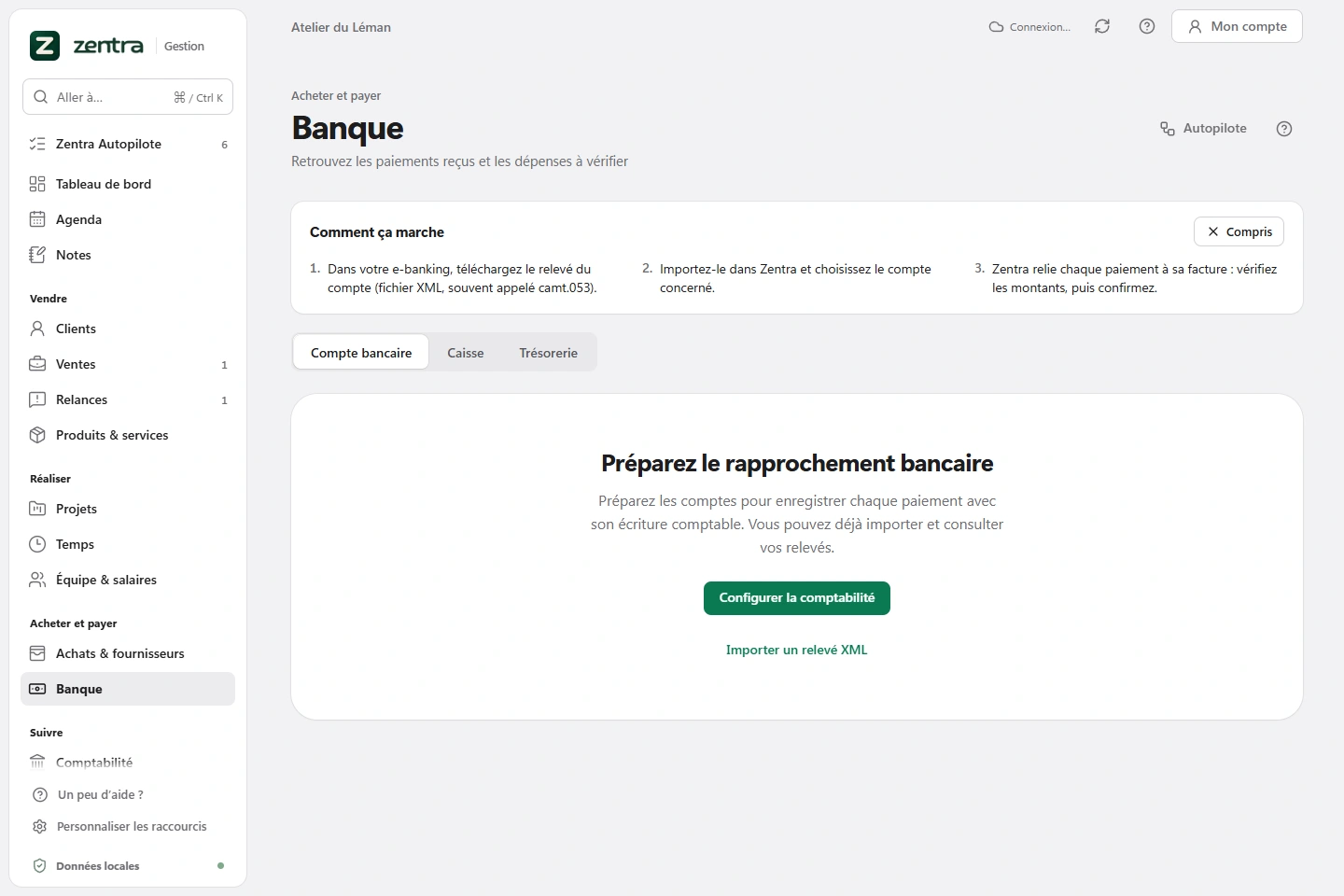Viewport: 1344px width, 896px height.
Task: Click the help icon next to Autopilote
Action: (1284, 129)
